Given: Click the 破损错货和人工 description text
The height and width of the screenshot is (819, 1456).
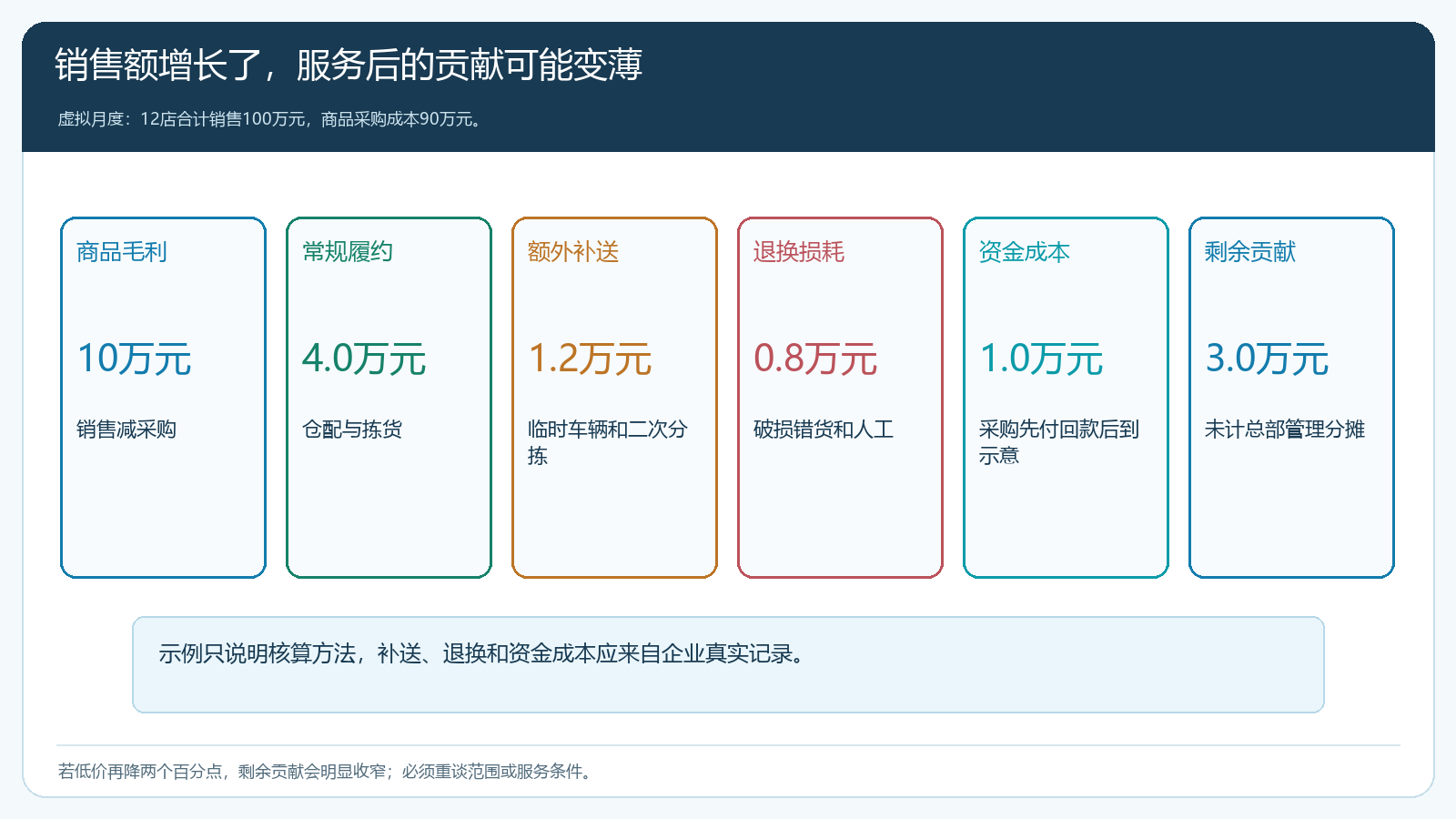Looking at the screenshot, I should (824, 430).
